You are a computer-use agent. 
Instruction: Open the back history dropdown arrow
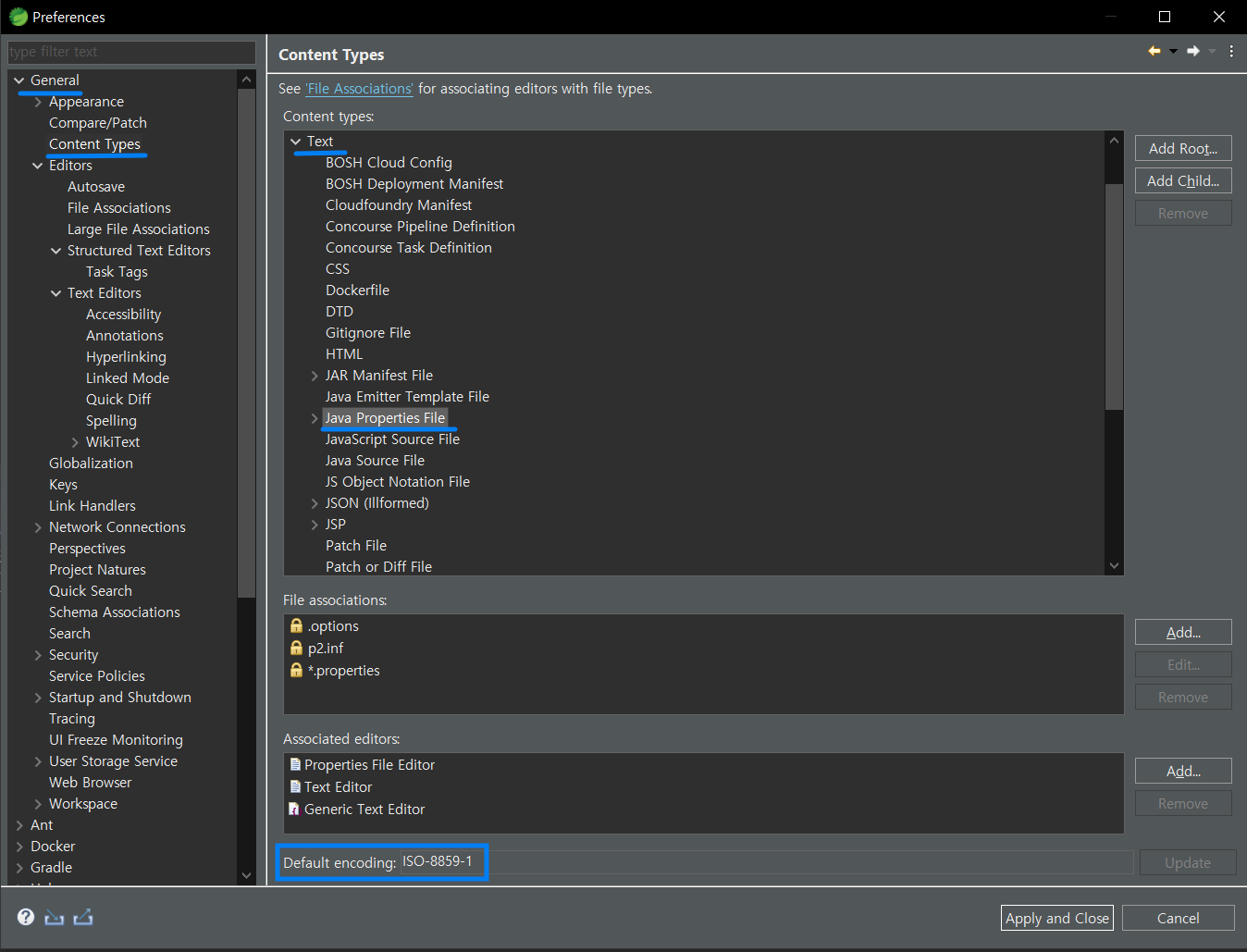pos(1173,52)
